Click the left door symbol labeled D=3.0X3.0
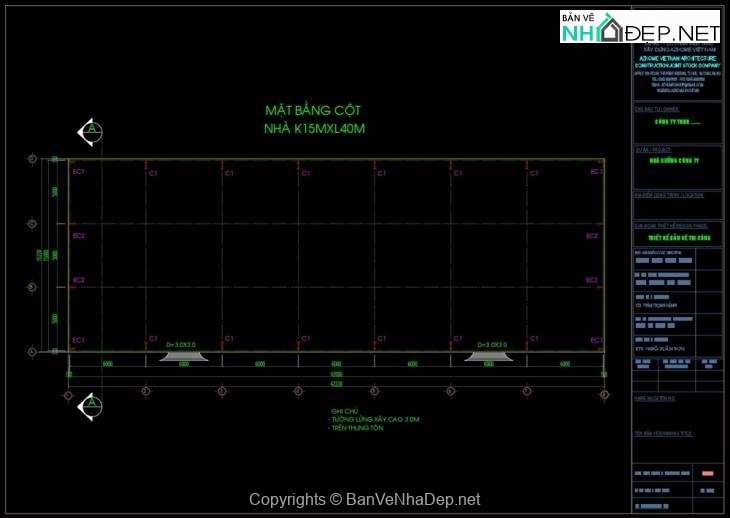 tap(184, 350)
